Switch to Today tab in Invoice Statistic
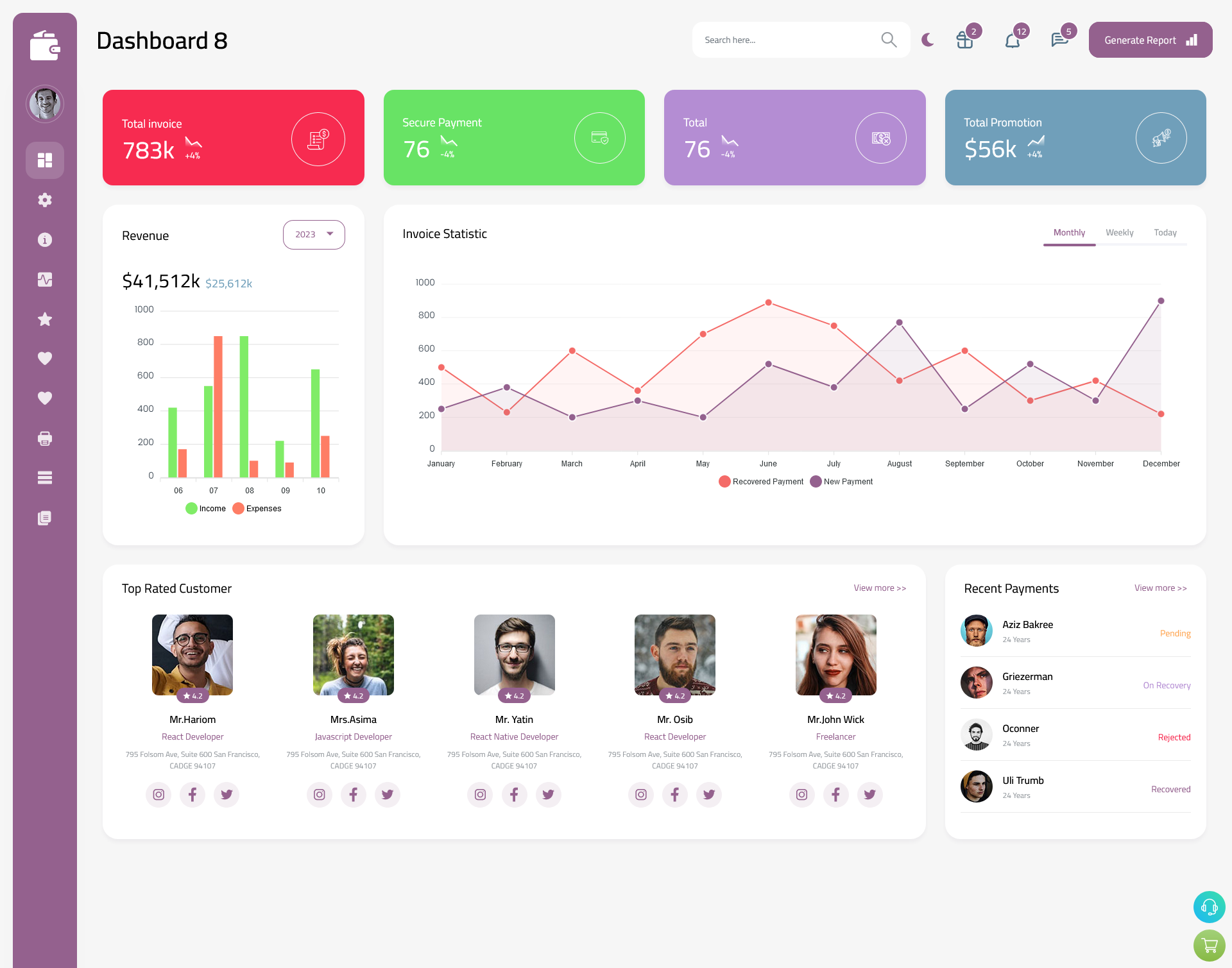Viewport: 1232px width, 968px height. (1165, 232)
